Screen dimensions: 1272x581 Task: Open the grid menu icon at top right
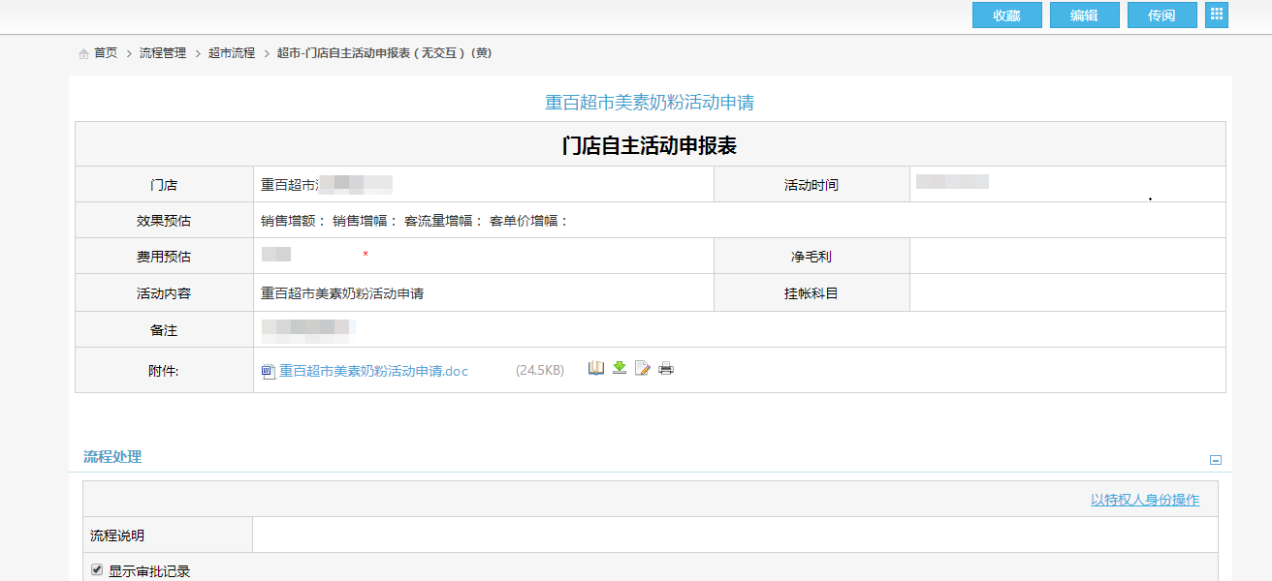[x=1216, y=15]
